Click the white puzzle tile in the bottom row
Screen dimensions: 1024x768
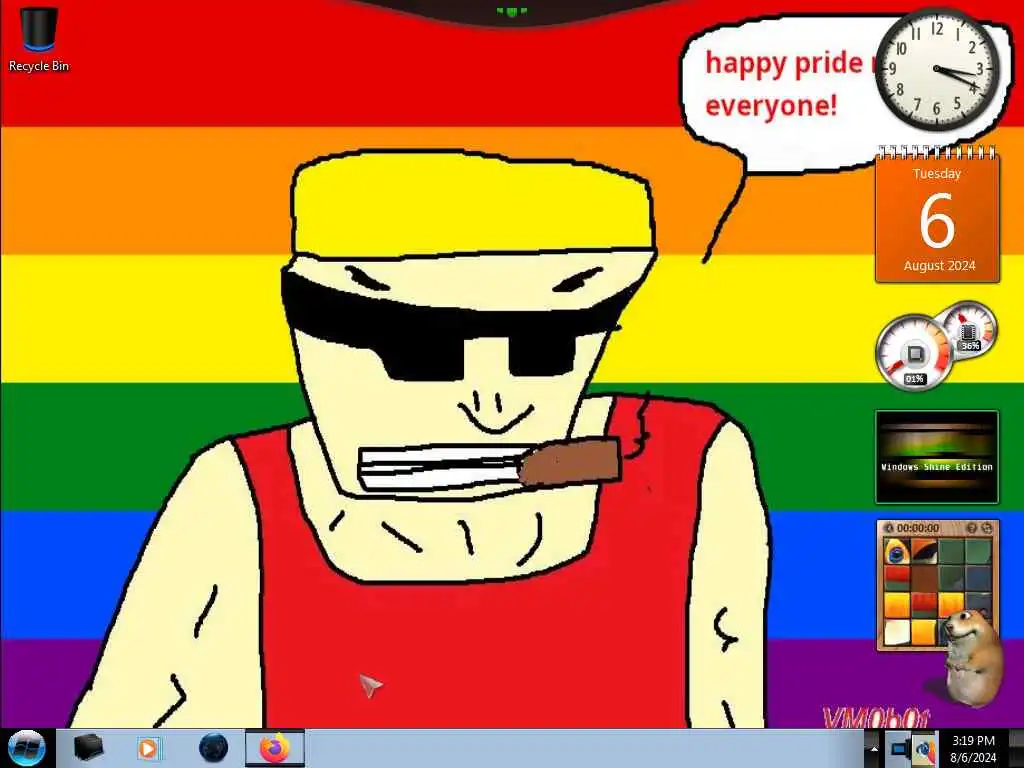897,632
